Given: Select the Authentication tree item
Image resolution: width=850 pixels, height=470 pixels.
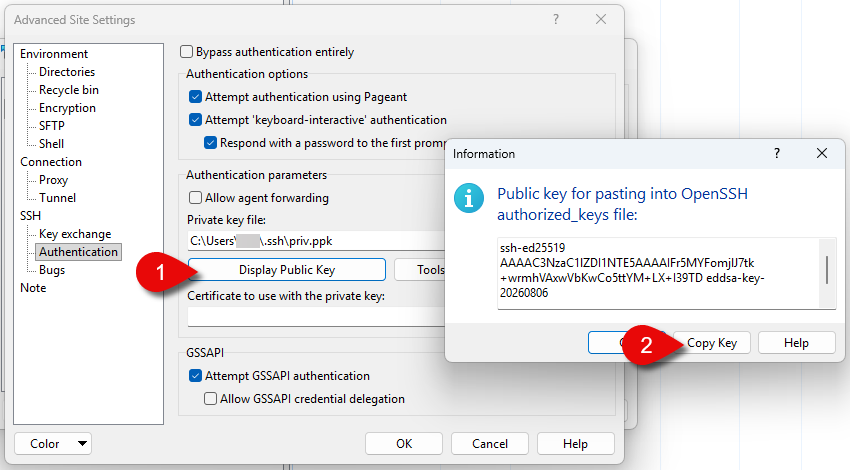Looking at the screenshot, I should click(78, 252).
